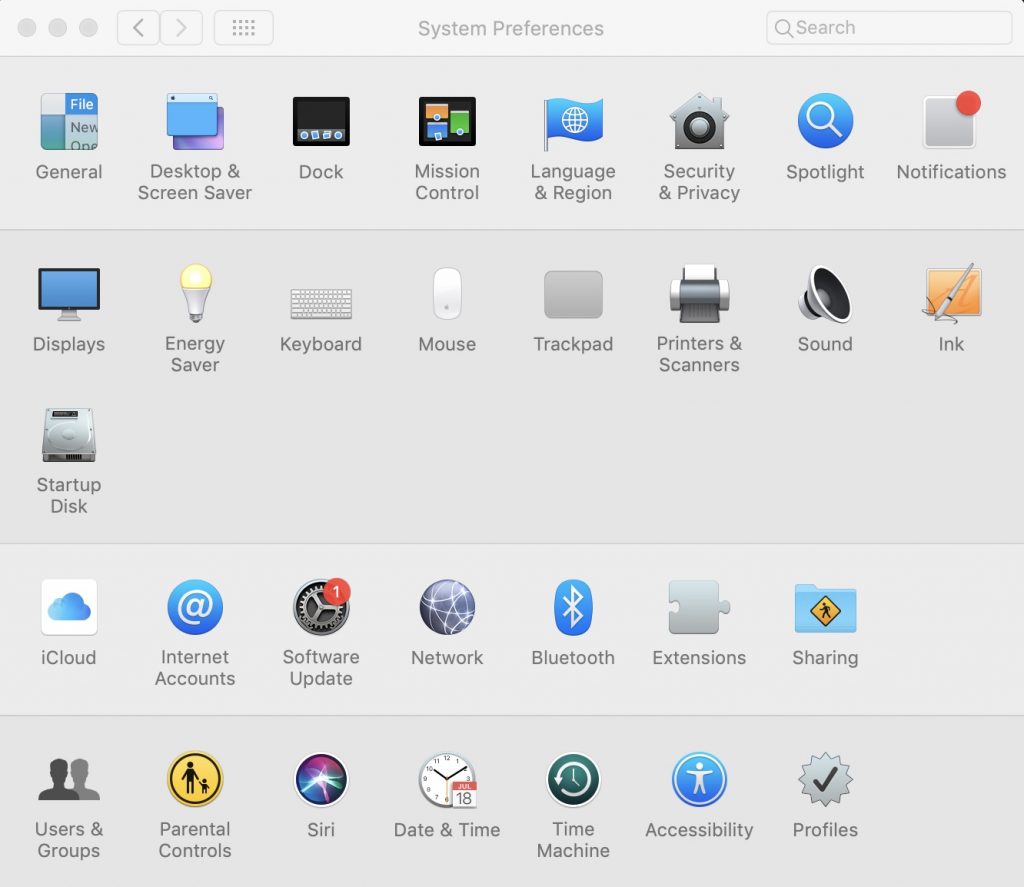Open Accessibility settings

699,780
